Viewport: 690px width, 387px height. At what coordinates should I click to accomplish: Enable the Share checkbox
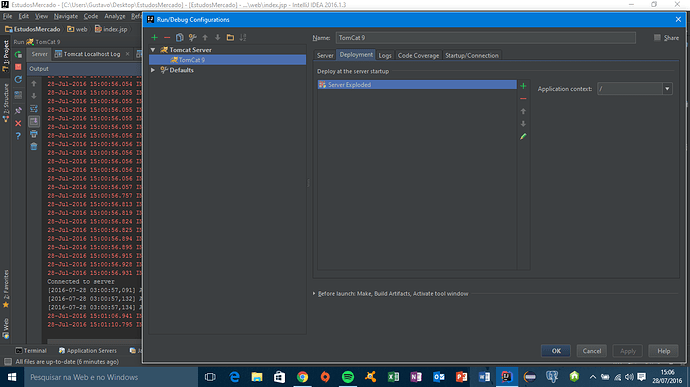(x=657, y=38)
